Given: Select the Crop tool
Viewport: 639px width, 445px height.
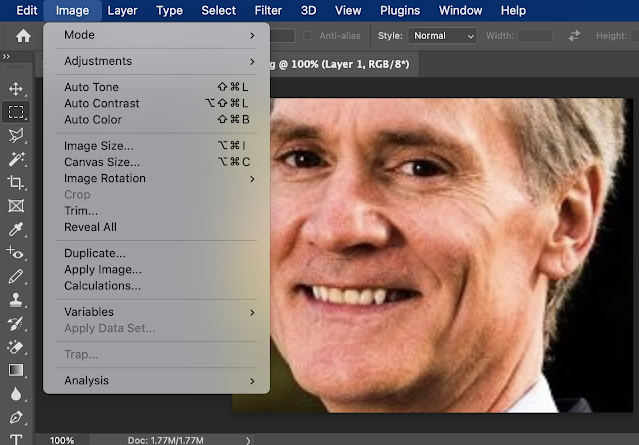Looking at the screenshot, I should tap(16, 182).
